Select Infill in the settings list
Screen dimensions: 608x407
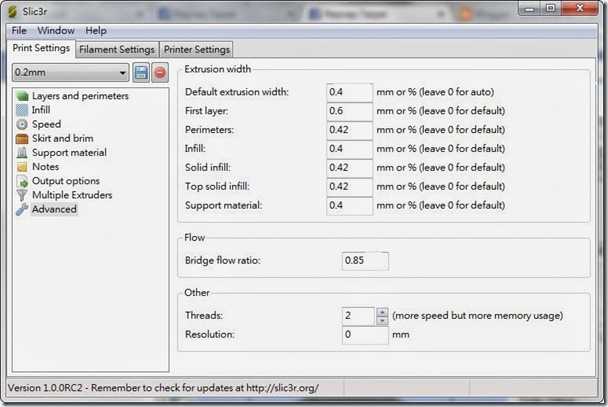pos(41,110)
